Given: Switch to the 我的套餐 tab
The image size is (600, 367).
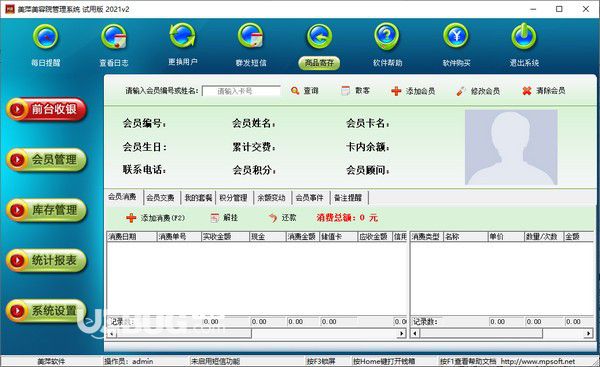Looking at the screenshot, I should pyautogui.click(x=198, y=198).
